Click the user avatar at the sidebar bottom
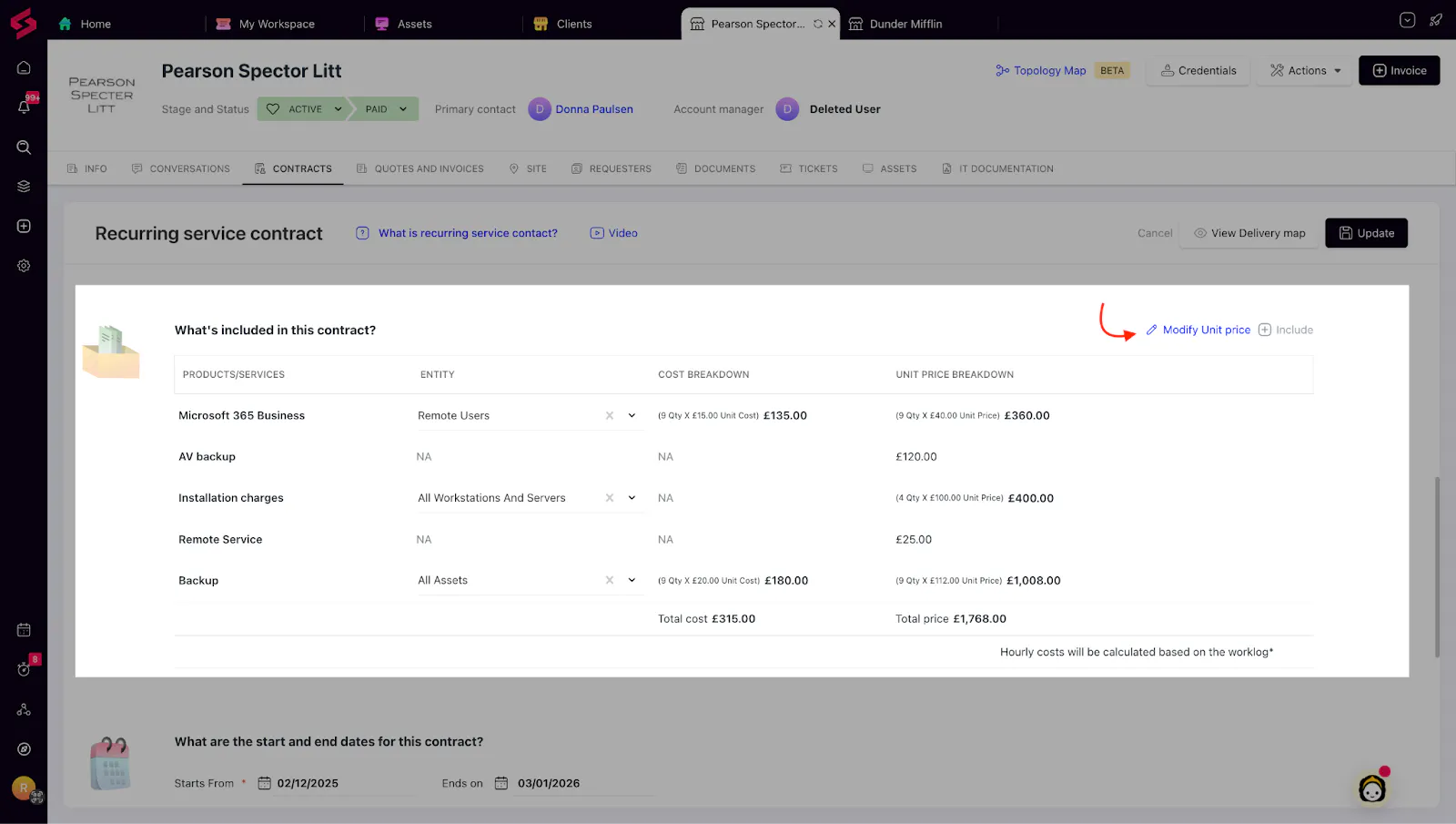Screen dimensions: 1456x824 [x=24, y=788]
